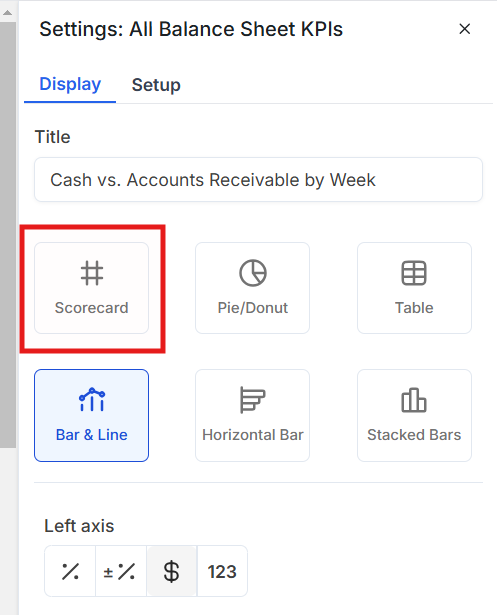Switch left axis to 123 number format
The image size is (497, 615).
click(x=222, y=571)
